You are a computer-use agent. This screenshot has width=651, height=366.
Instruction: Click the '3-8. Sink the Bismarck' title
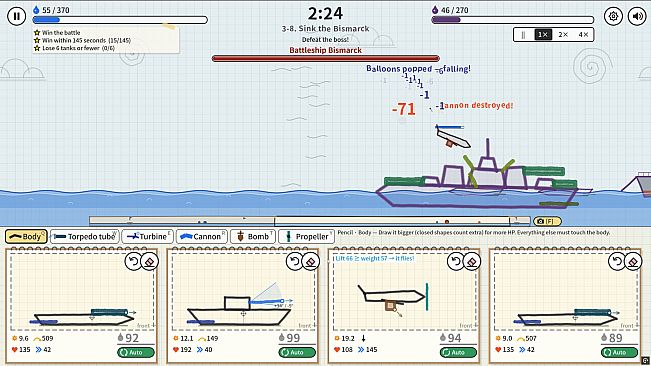pos(326,29)
